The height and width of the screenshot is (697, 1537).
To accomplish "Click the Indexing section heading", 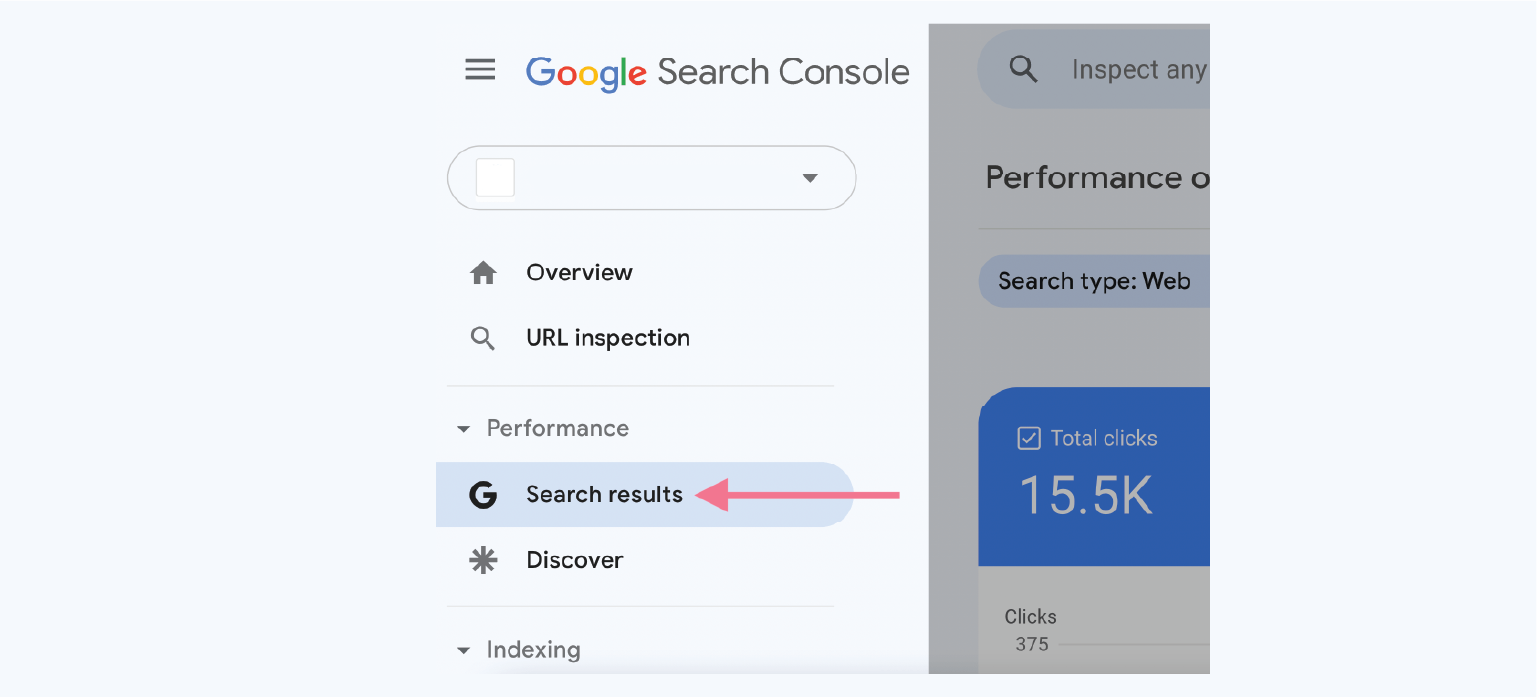I will click(533, 650).
